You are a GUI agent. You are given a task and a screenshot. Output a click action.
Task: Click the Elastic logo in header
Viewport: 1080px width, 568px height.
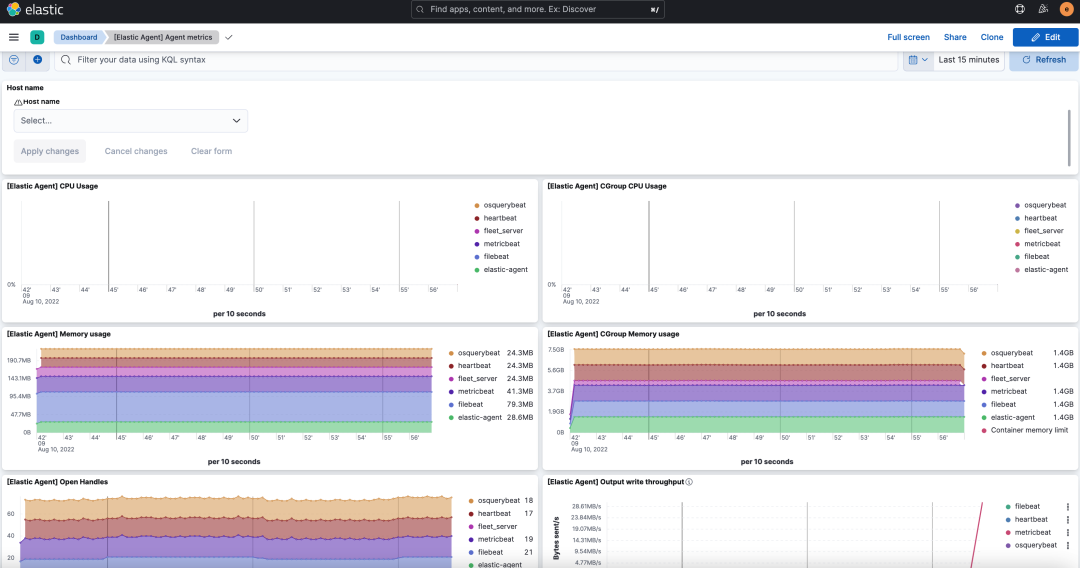[x=35, y=10]
